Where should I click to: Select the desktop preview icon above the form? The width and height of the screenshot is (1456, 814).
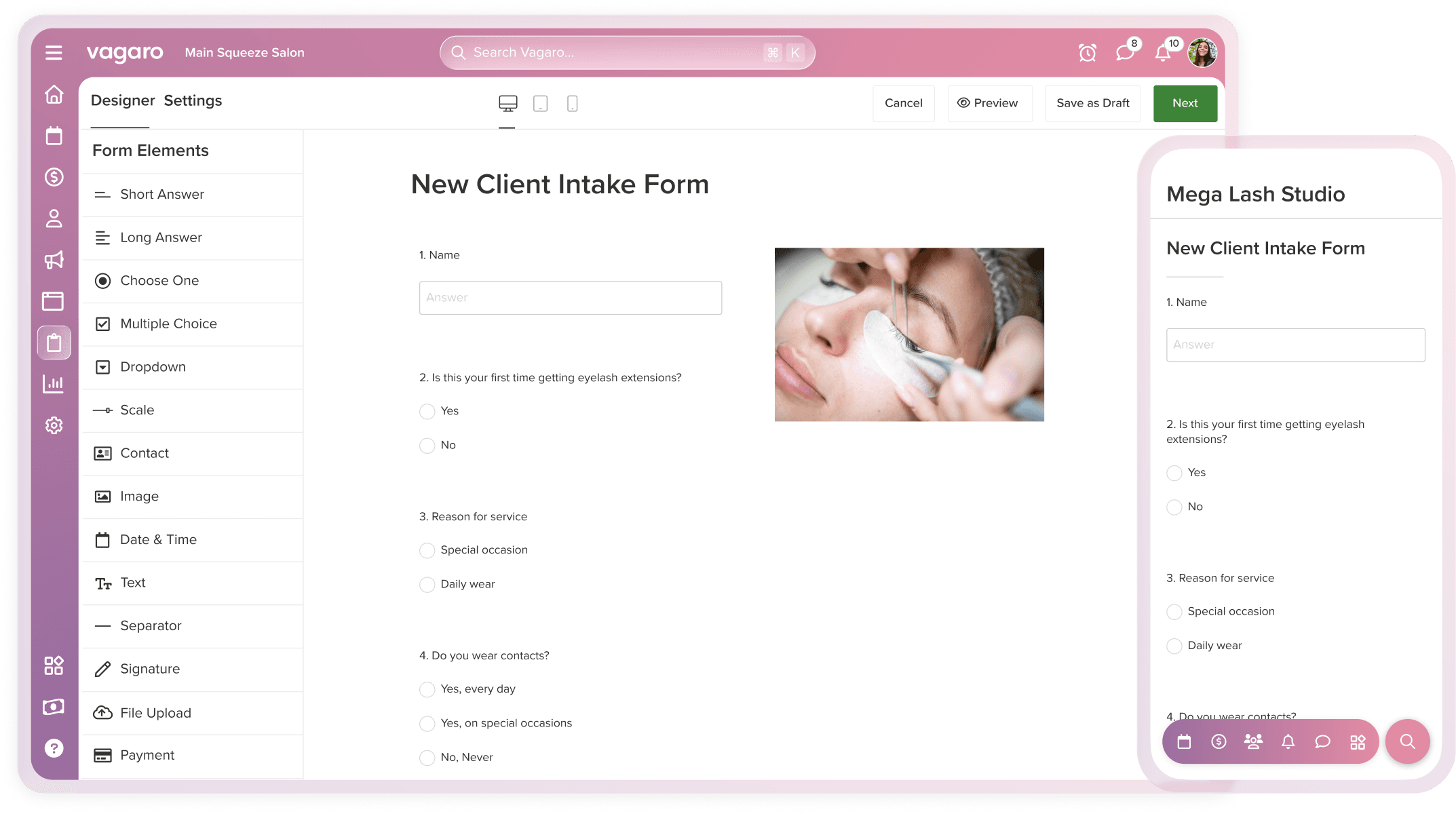[x=507, y=103]
